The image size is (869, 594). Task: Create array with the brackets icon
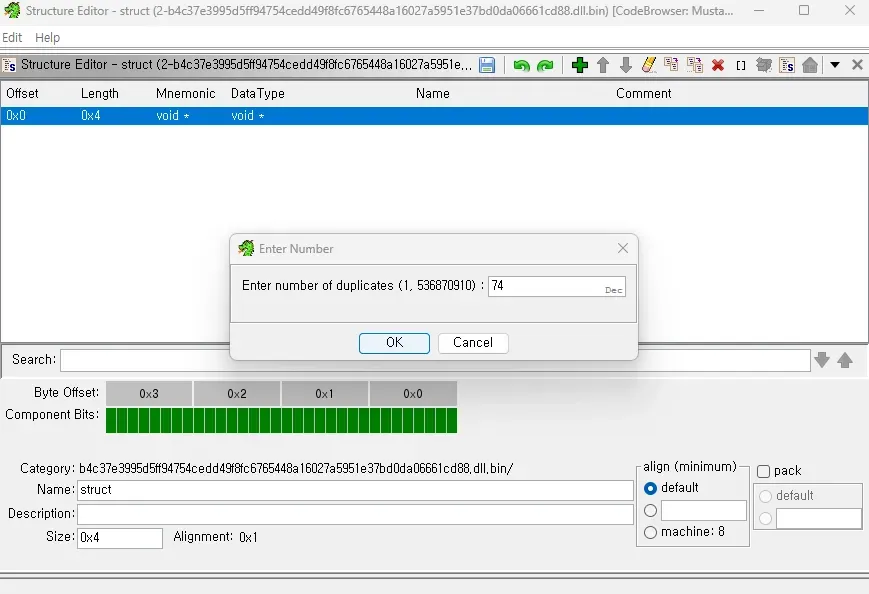click(741, 65)
